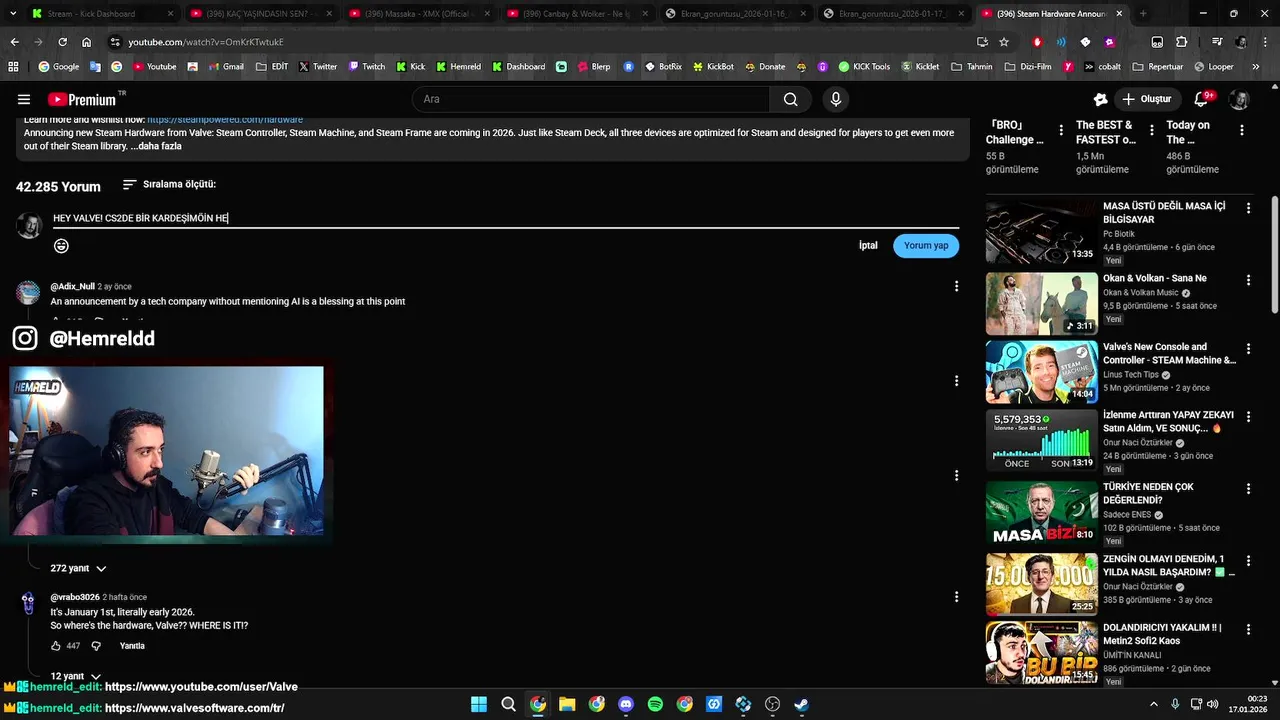This screenshot has width=1280, height=720.
Task: Expand description with ...daha fazla
Action: [156, 146]
